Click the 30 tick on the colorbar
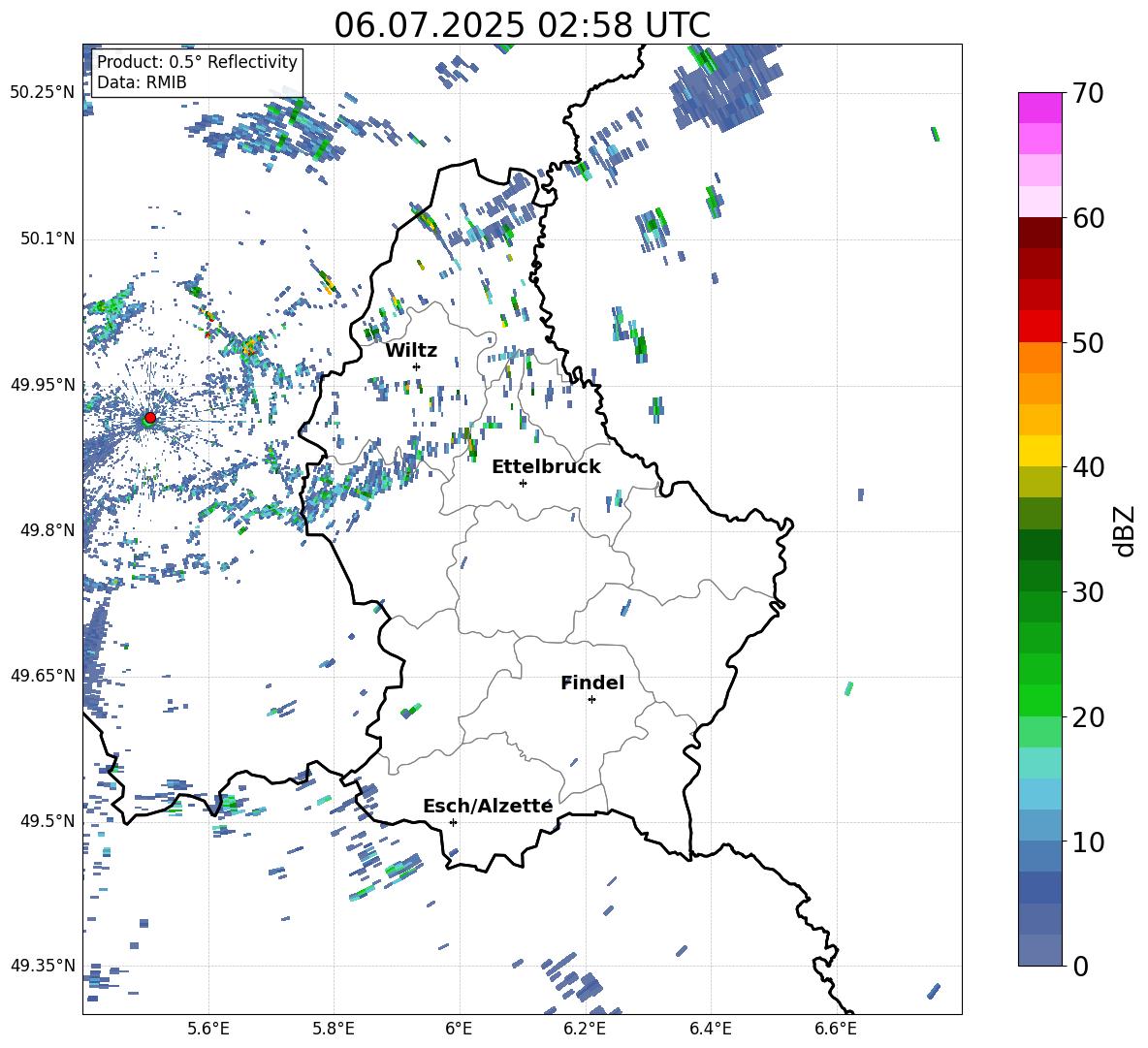 point(1088,591)
